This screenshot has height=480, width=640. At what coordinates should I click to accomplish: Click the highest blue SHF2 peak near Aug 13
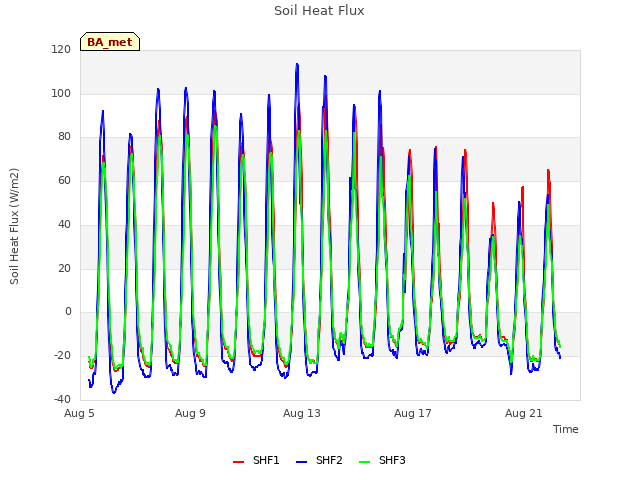297,64
